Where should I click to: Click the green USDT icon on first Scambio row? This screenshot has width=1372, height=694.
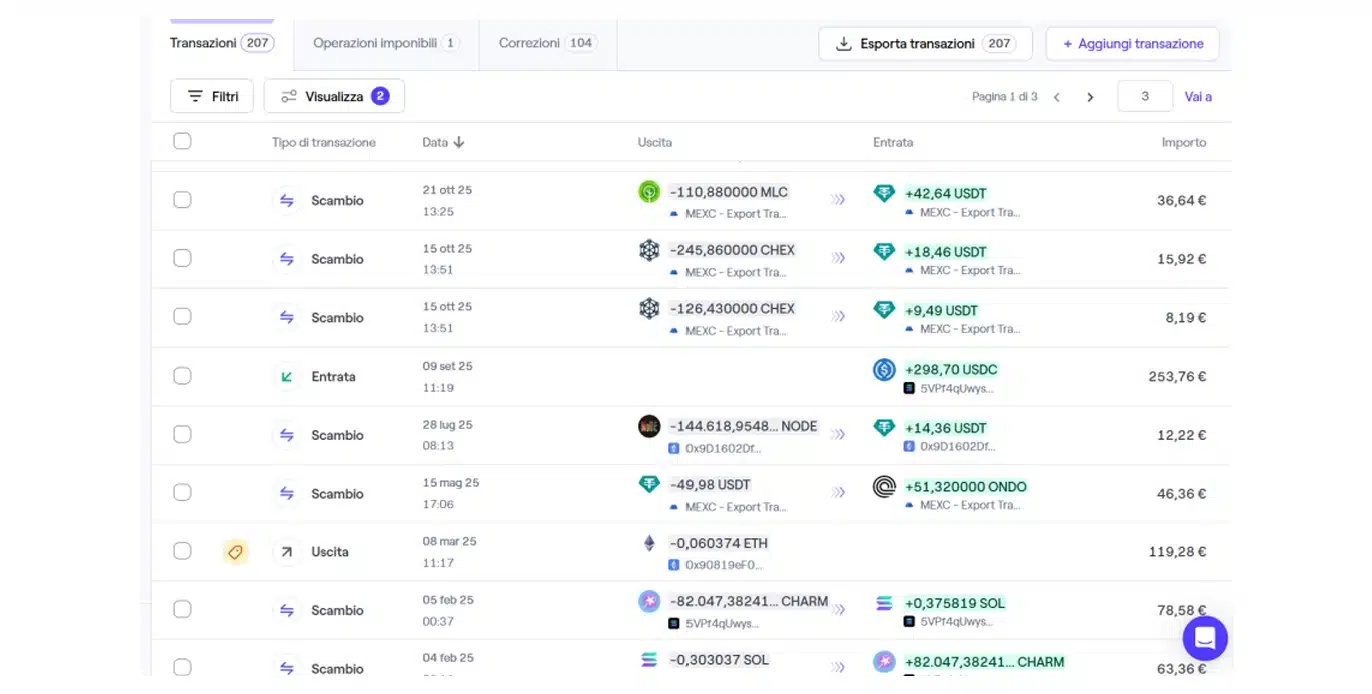pos(884,193)
